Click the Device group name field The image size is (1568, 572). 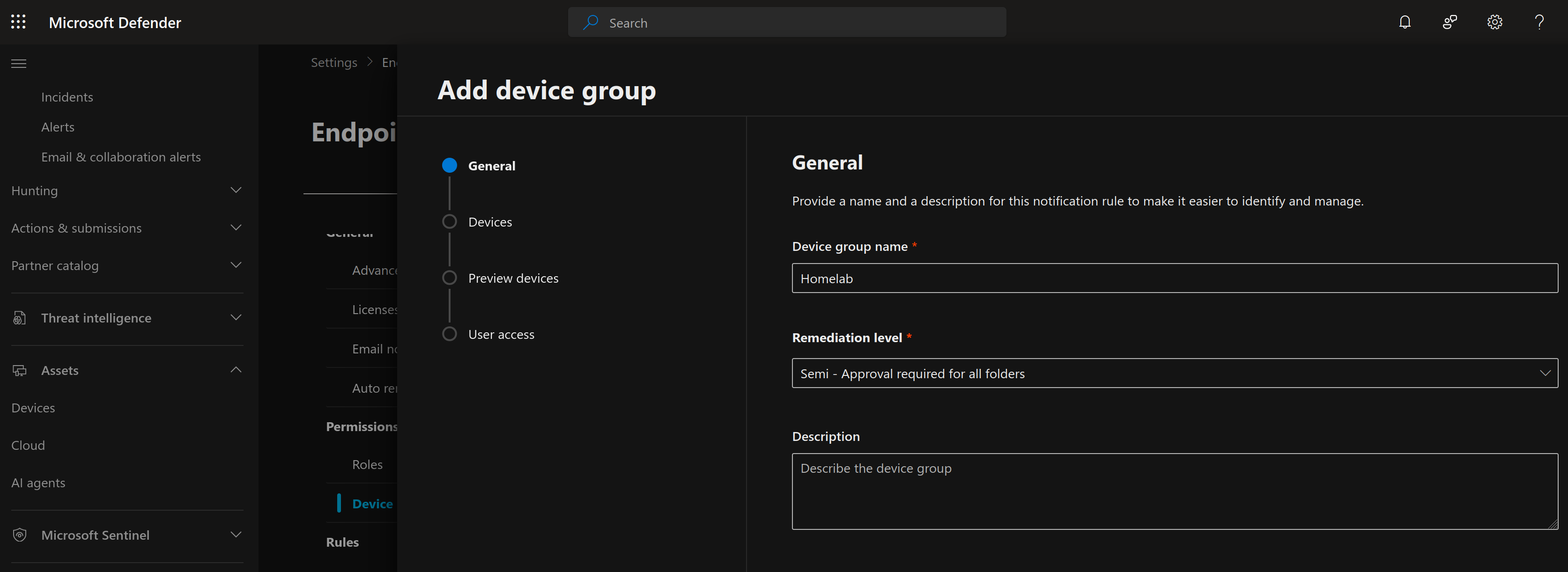(x=1174, y=278)
